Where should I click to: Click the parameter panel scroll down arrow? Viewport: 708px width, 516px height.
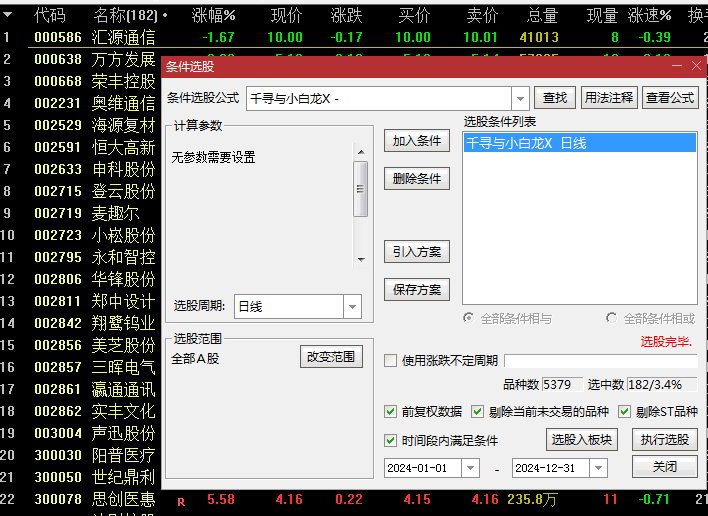click(x=361, y=260)
